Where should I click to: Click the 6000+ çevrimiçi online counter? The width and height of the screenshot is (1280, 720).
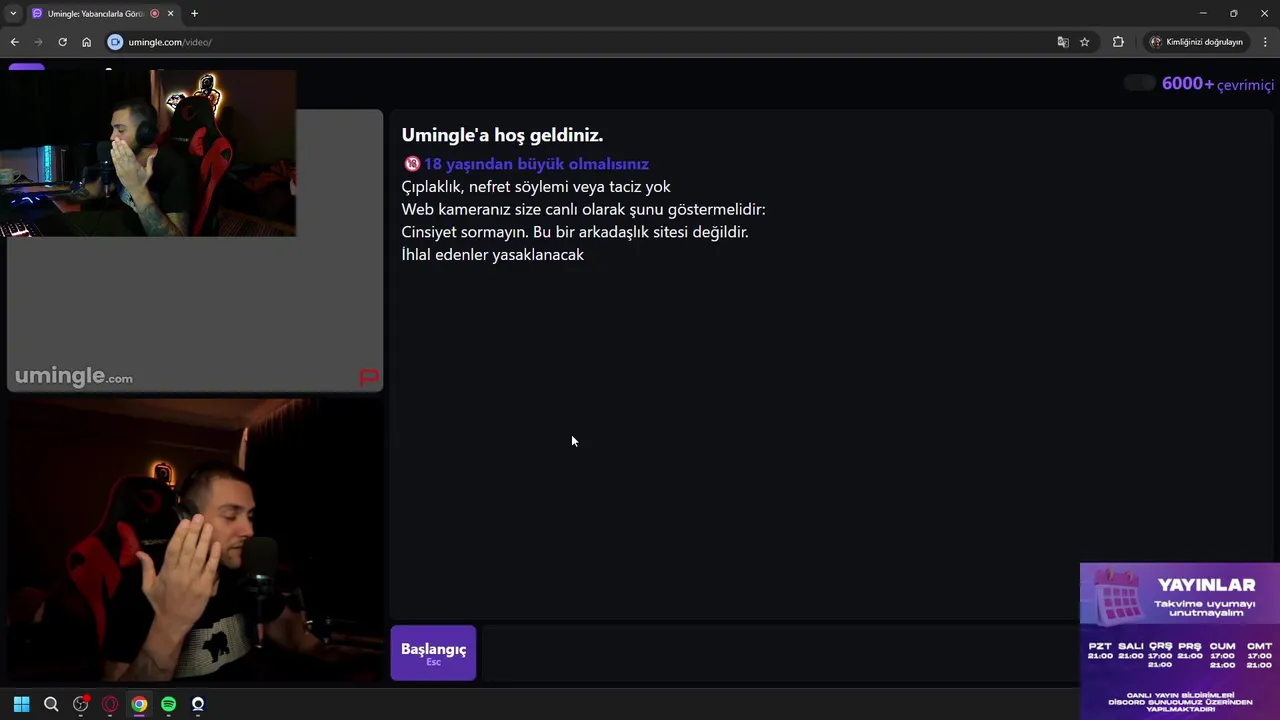(1218, 84)
